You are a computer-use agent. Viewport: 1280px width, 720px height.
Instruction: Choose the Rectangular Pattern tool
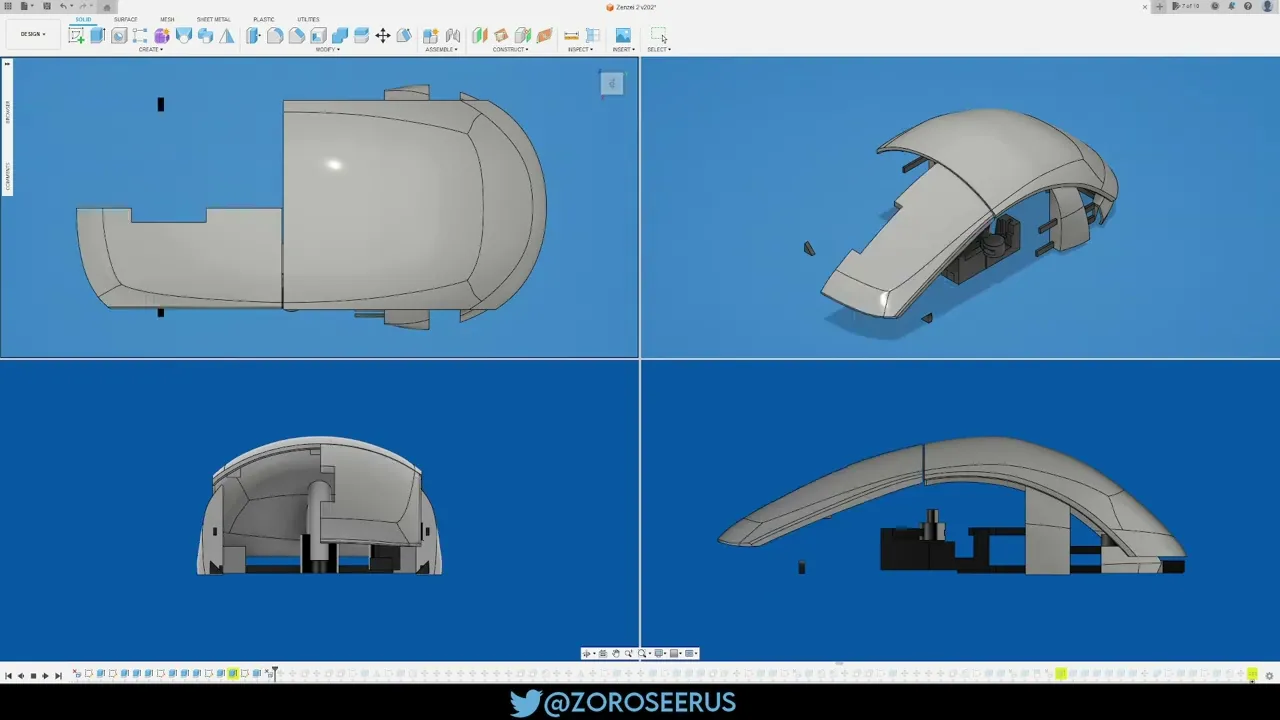(140, 36)
